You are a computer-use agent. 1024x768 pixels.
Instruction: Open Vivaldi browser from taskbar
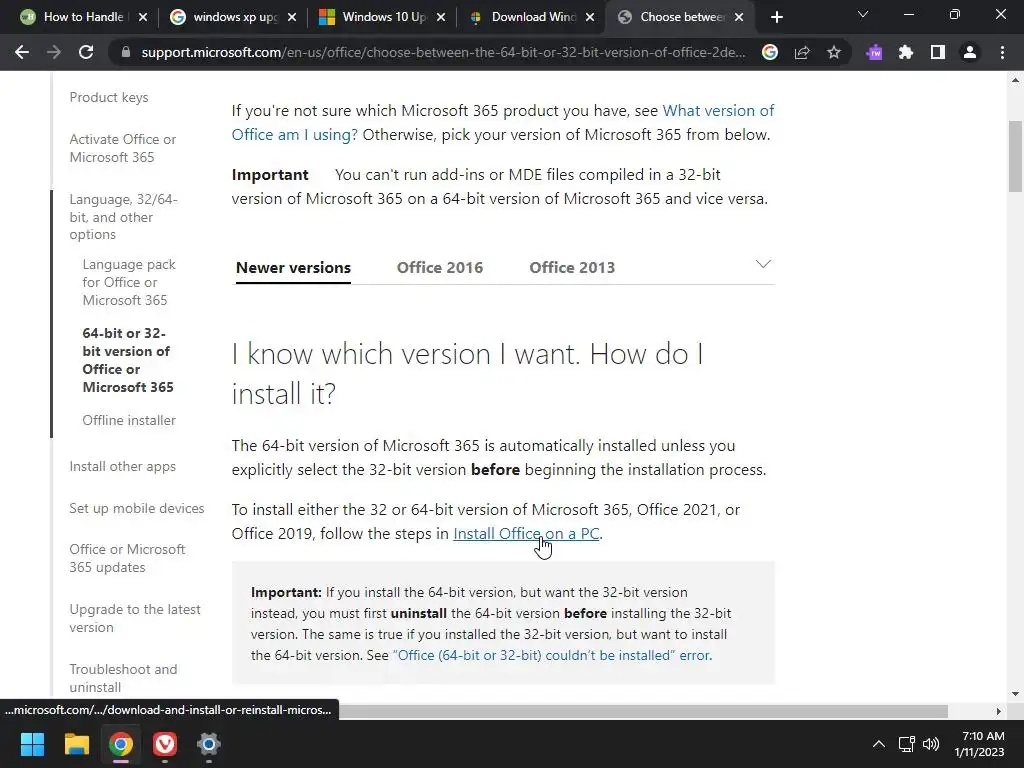tap(165, 744)
